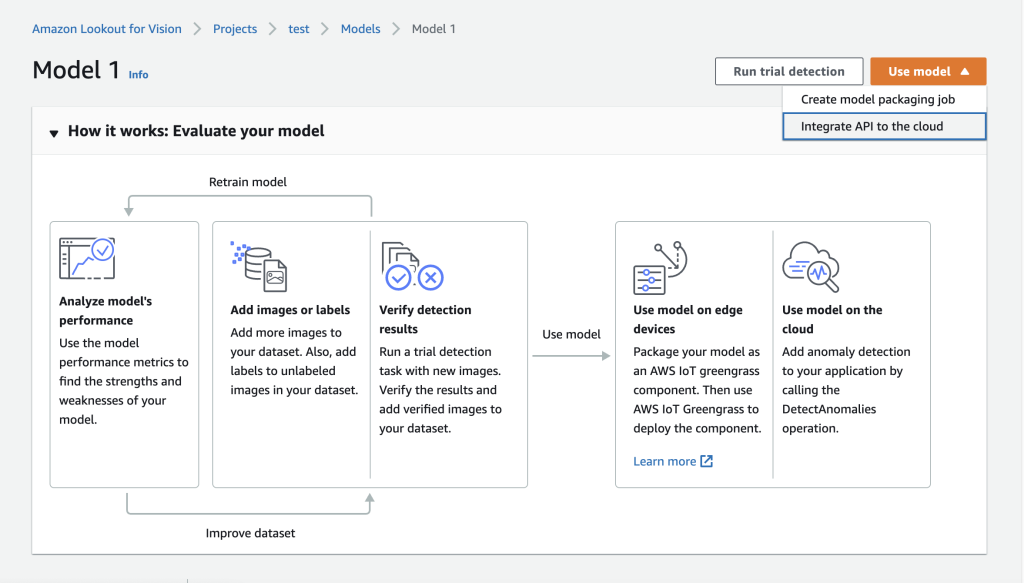Click the Retrain model label
Screen dimensions: 1024x583
[x=248, y=181]
